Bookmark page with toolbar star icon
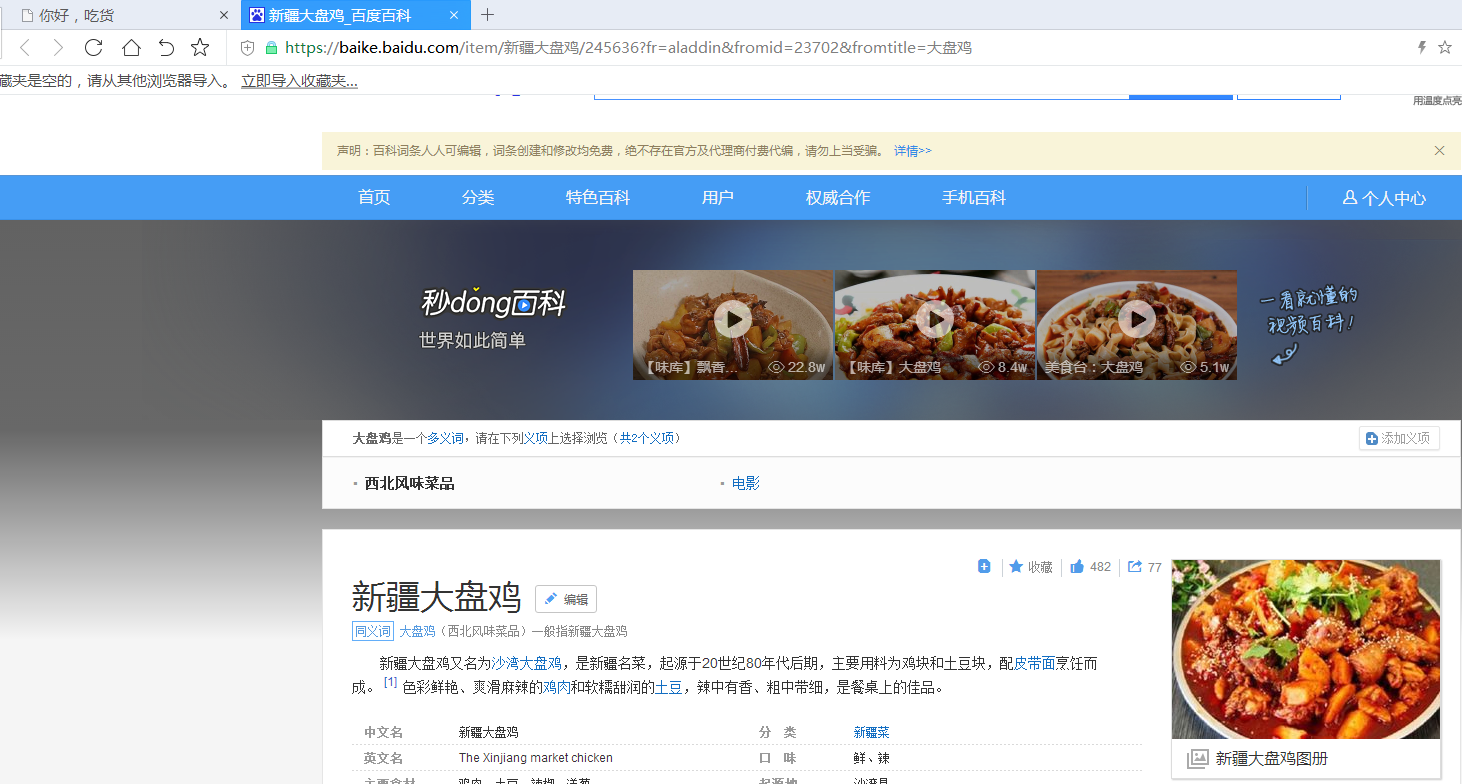The width and height of the screenshot is (1462, 784). 200,47
